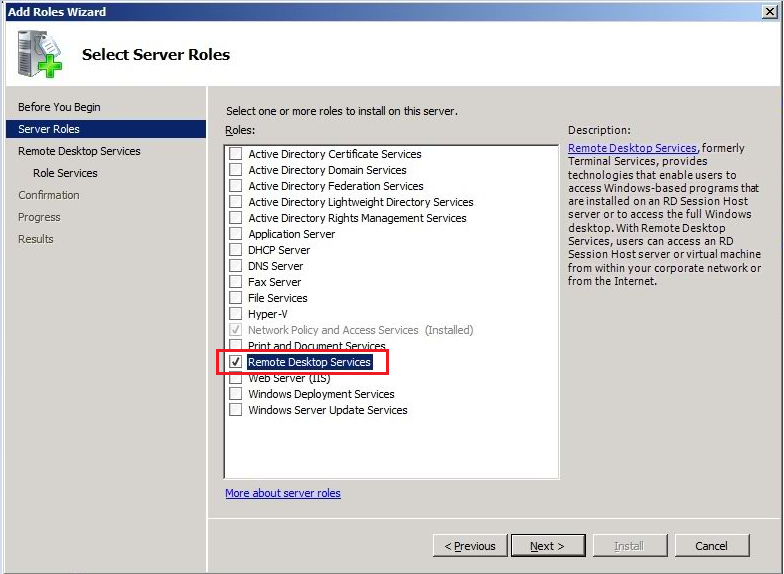Select the DHCP Server role label
Screen dimensions: 784x574
[279, 250]
